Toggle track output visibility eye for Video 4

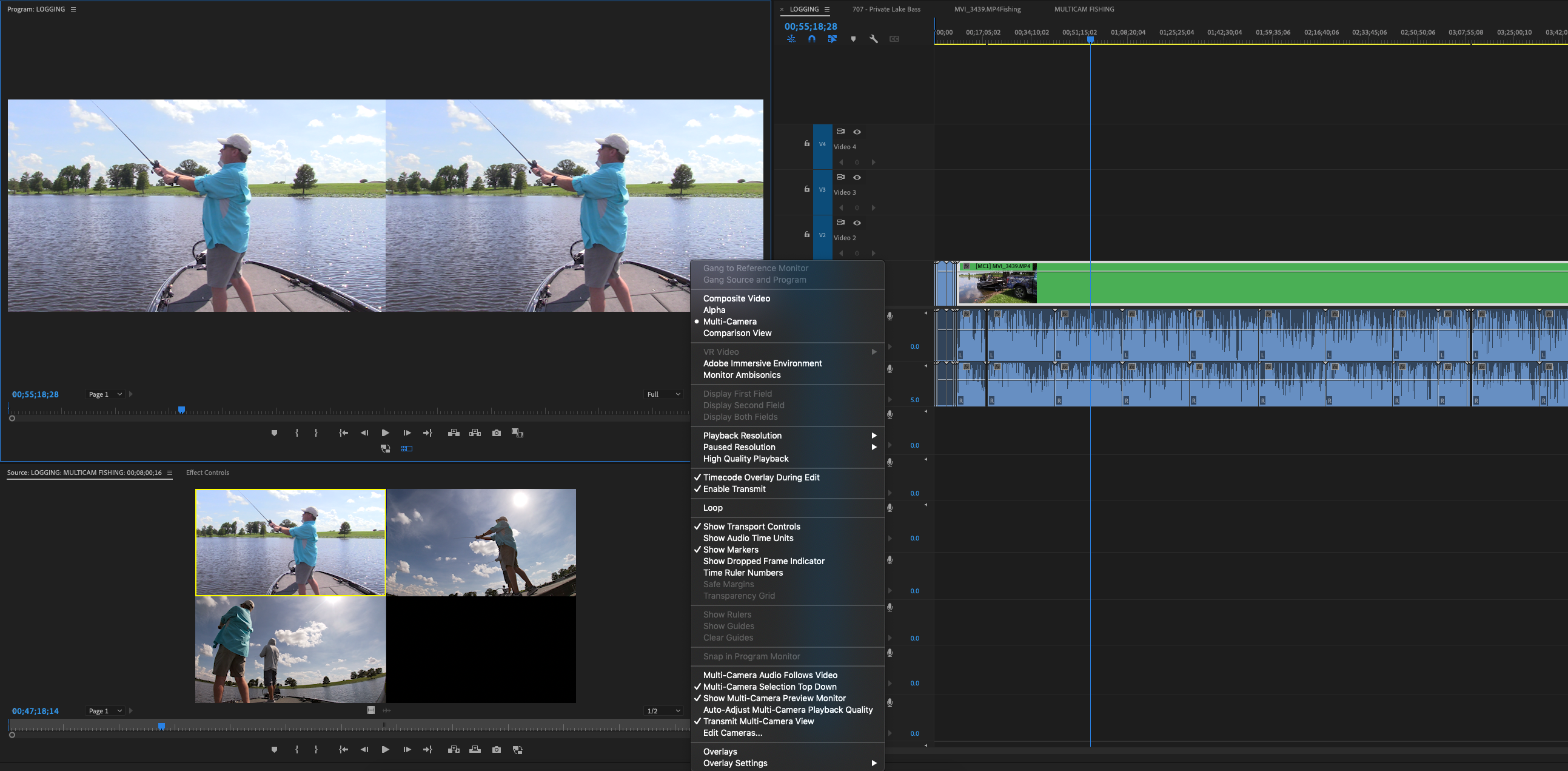[857, 132]
